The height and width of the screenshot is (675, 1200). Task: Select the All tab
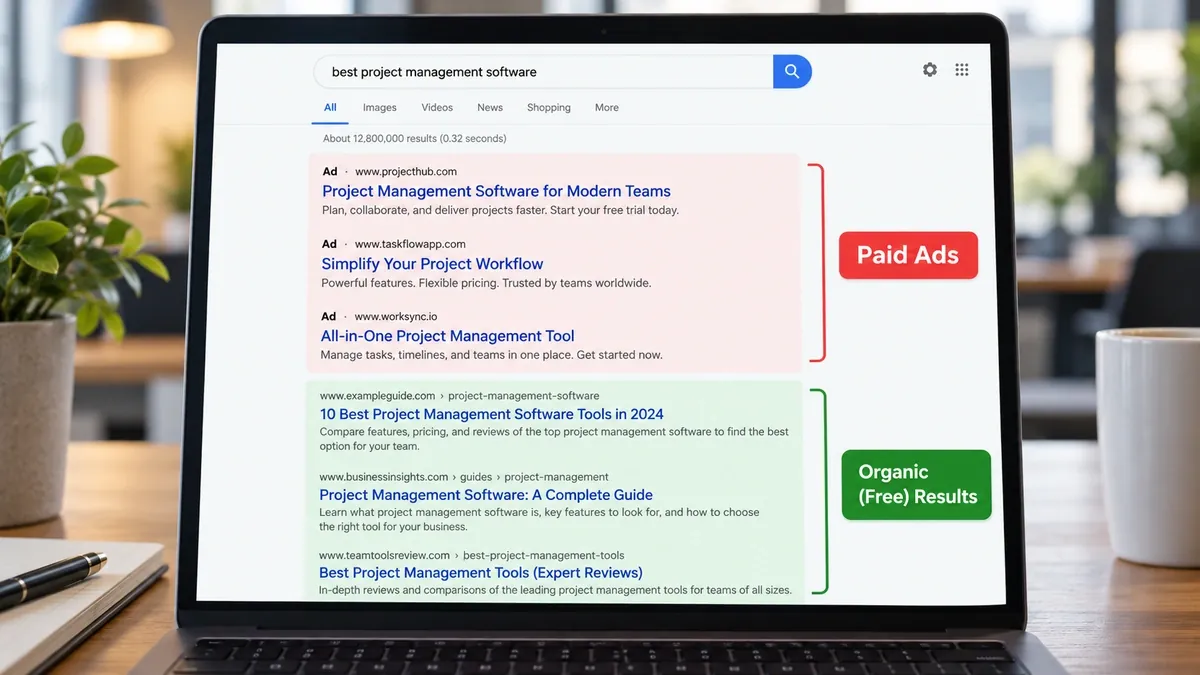tap(330, 107)
